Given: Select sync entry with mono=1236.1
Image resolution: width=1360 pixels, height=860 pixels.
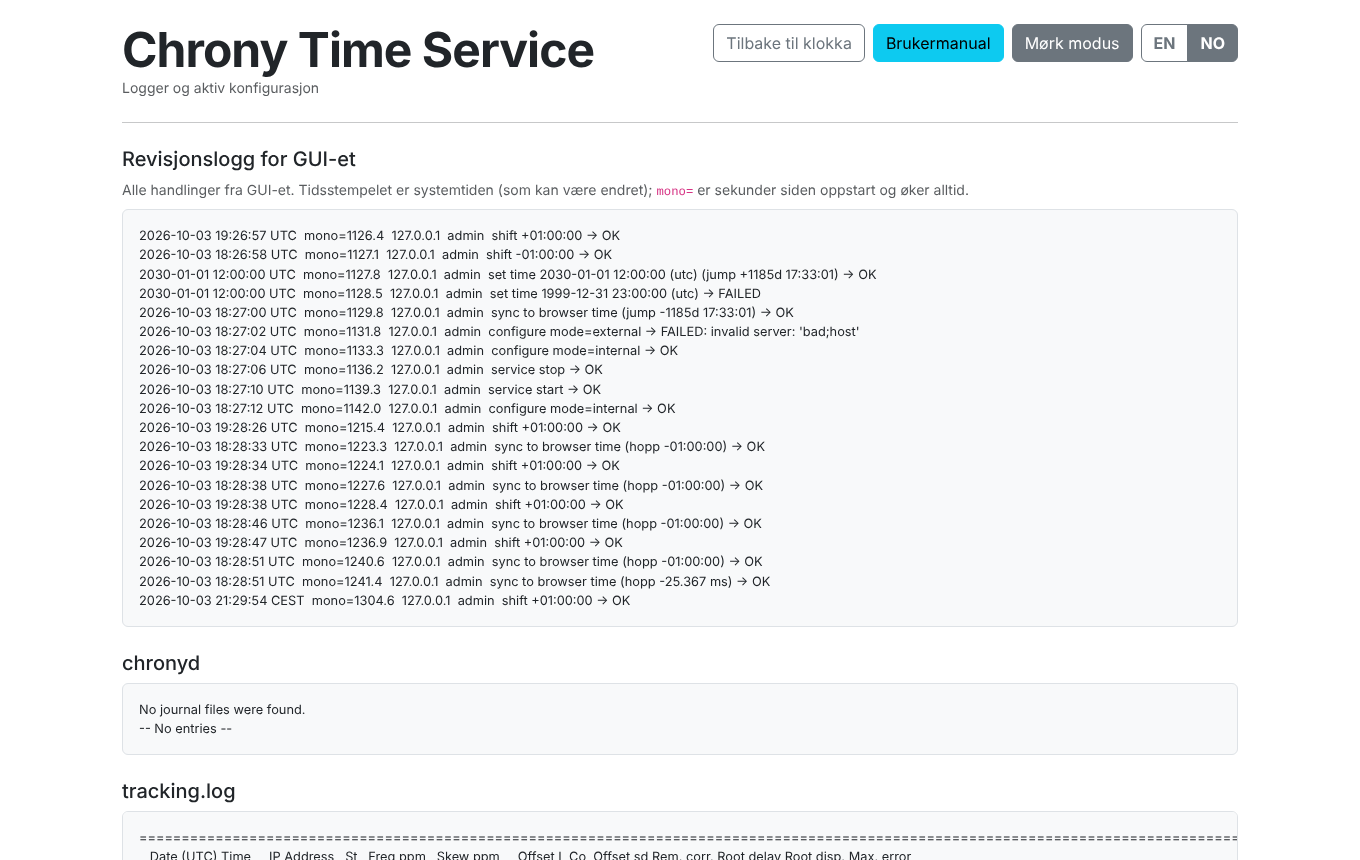Looking at the screenshot, I should pyautogui.click(x=450, y=524).
